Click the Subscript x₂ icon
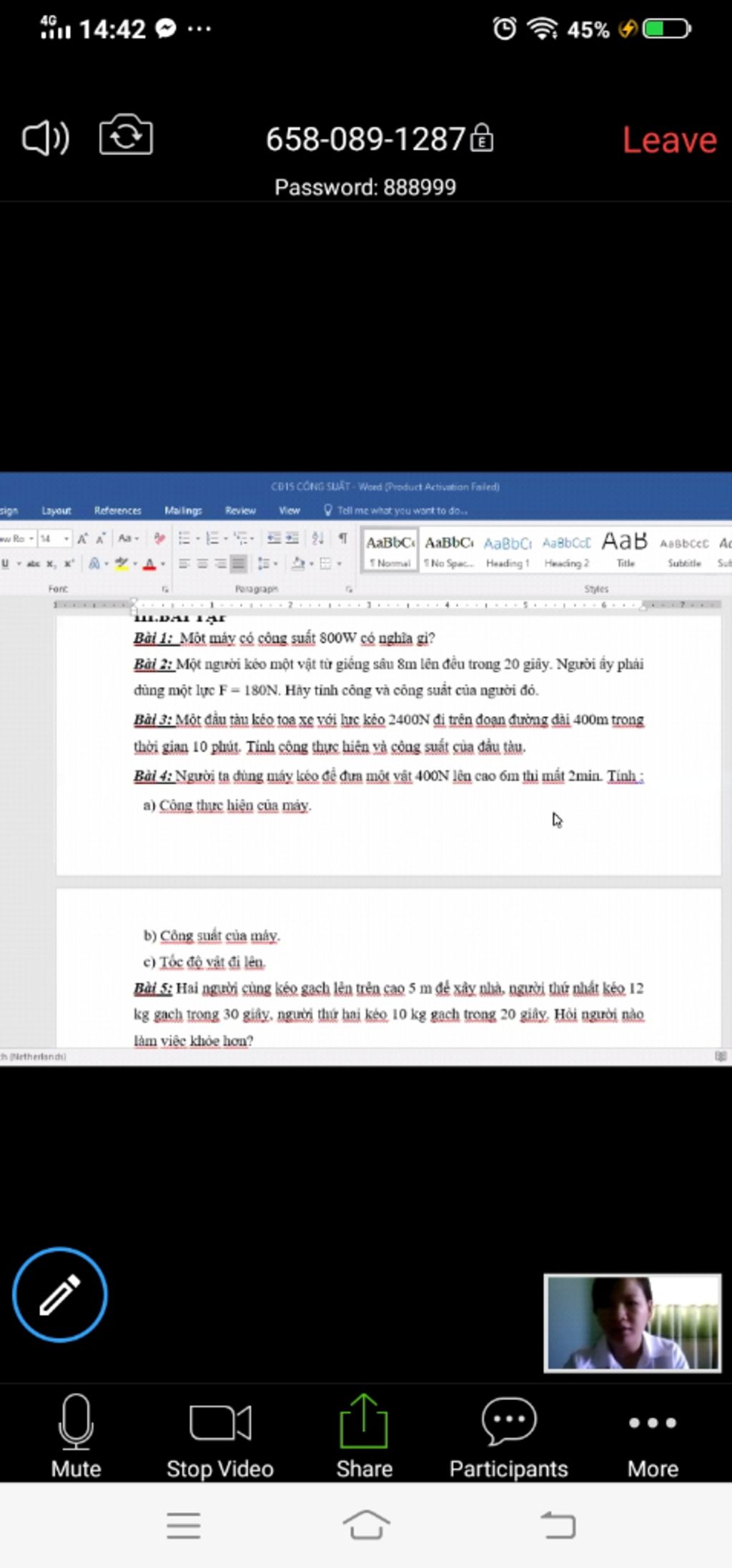Image resolution: width=732 pixels, height=1568 pixels. [x=51, y=563]
